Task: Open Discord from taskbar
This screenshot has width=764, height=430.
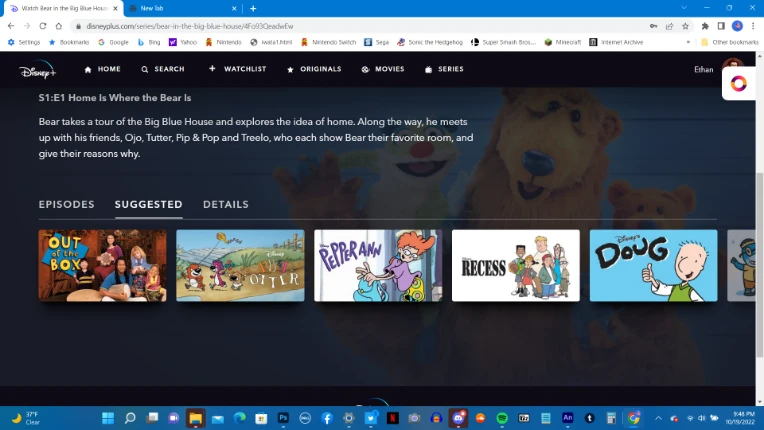Action: (458, 418)
